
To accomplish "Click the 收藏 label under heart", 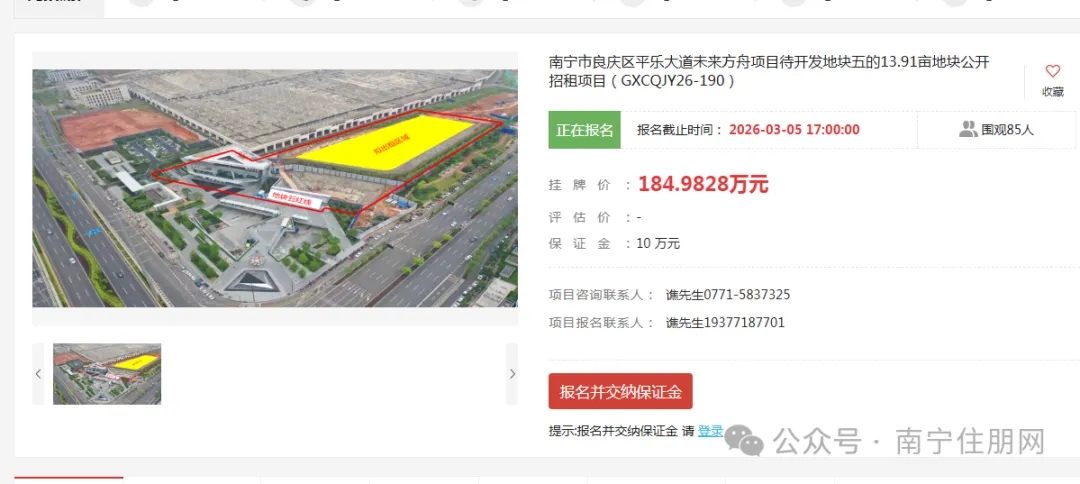I will pyautogui.click(x=1052, y=92).
